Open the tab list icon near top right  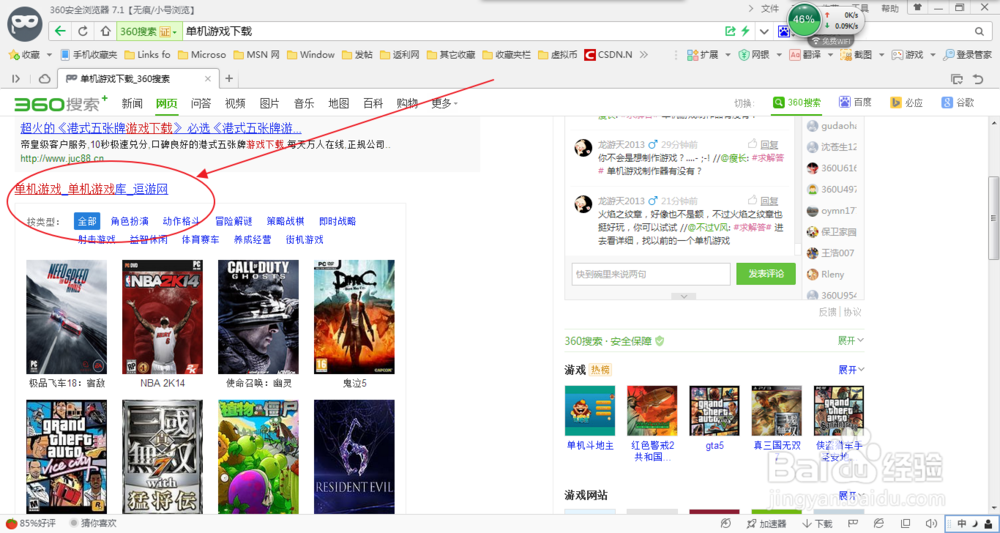point(957,79)
